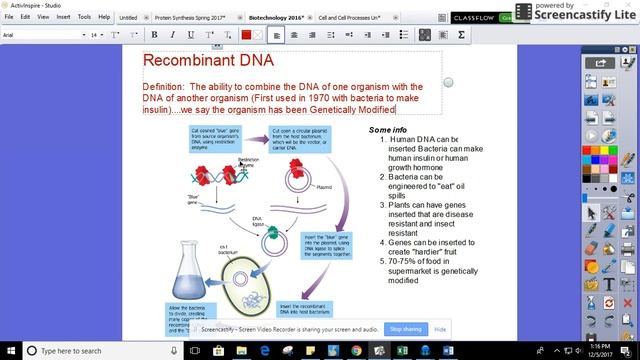Screen dimensions: 640x360
Task: Choose the black pen color swatch
Action: 587,178
